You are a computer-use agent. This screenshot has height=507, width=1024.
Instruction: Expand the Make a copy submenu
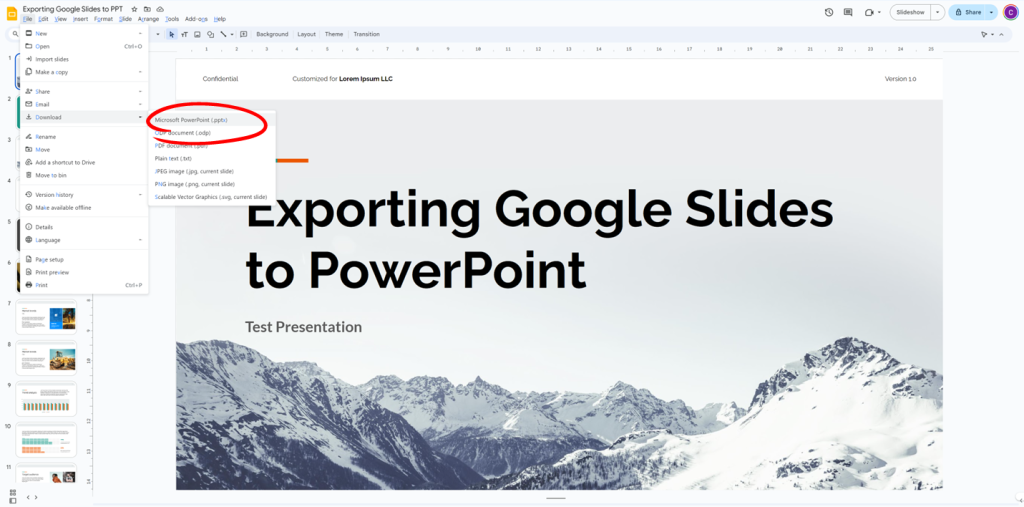[x=140, y=72]
